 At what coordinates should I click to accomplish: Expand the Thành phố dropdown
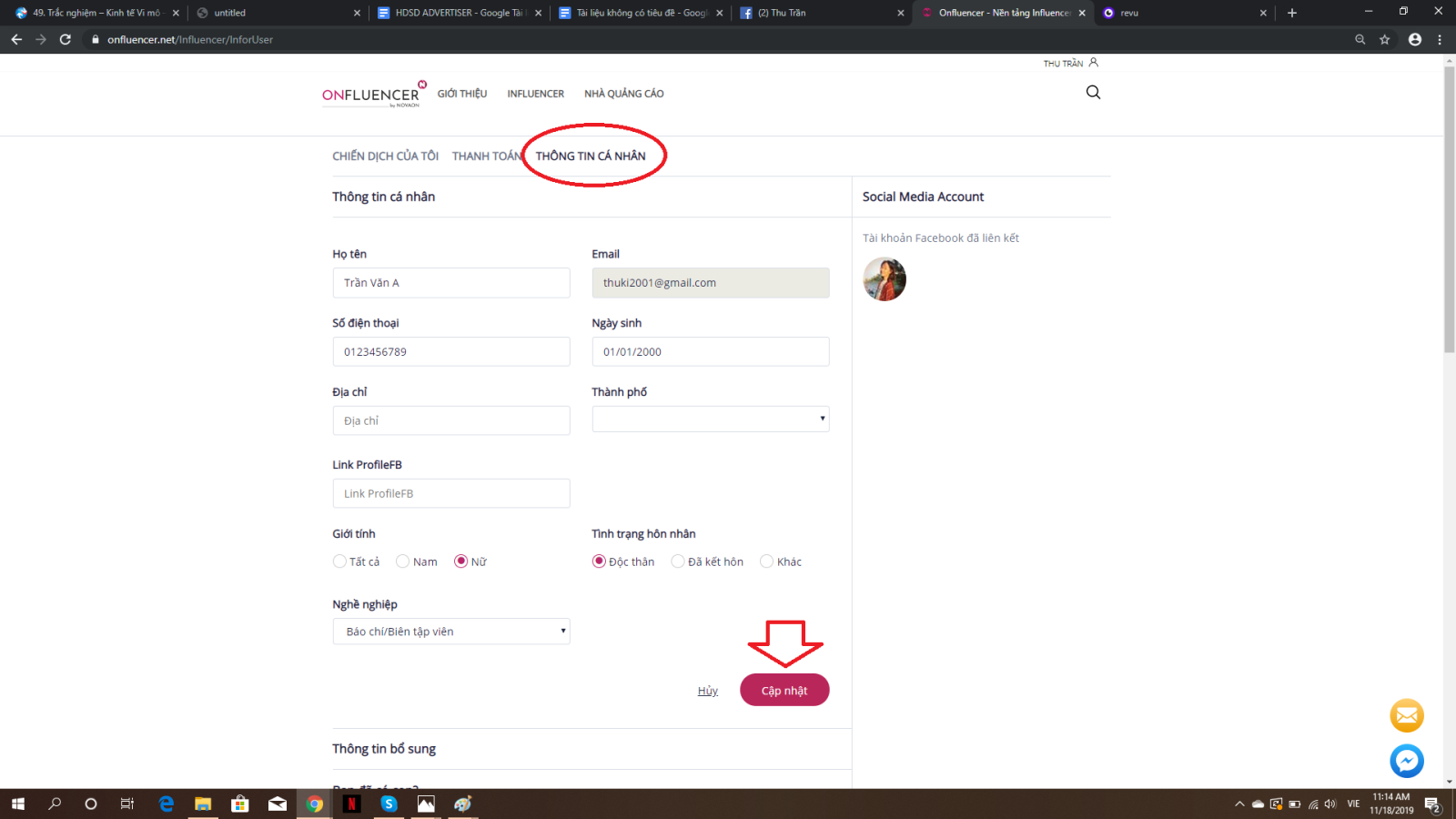click(x=711, y=419)
